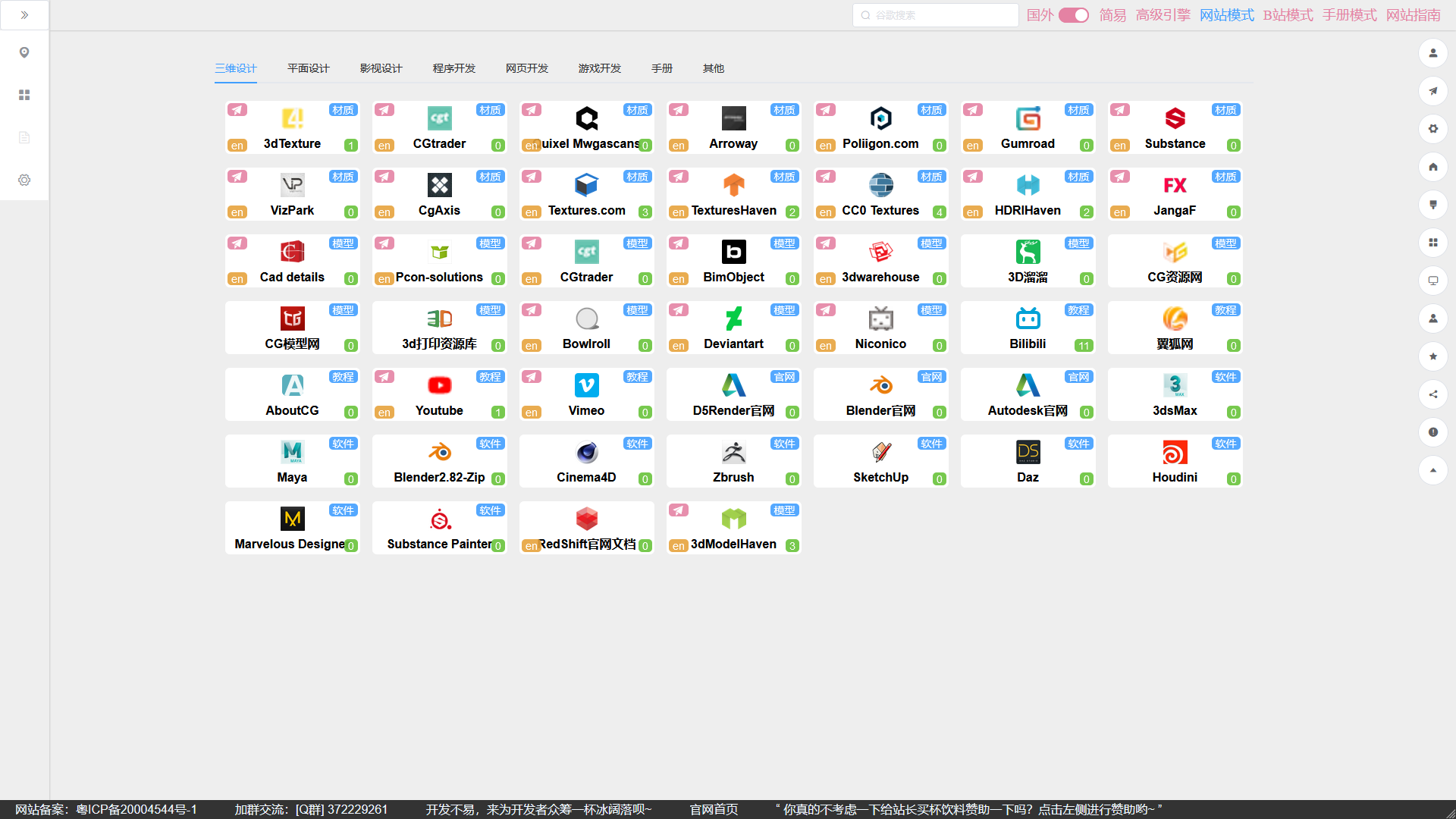Image resolution: width=1456 pixels, height=819 pixels.
Task: Toggle the en language badge on Vimeo
Action: (532, 413)
